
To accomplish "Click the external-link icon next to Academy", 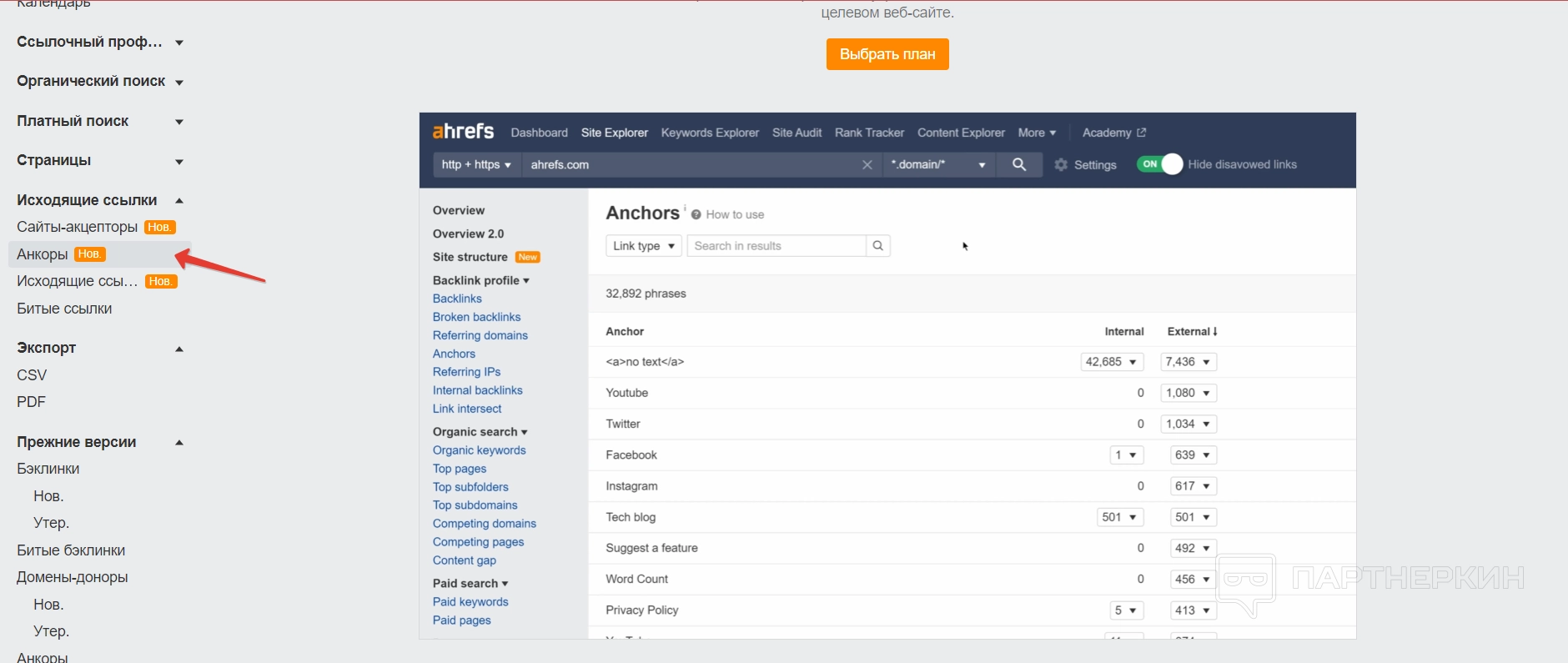I will (1142, 133).
